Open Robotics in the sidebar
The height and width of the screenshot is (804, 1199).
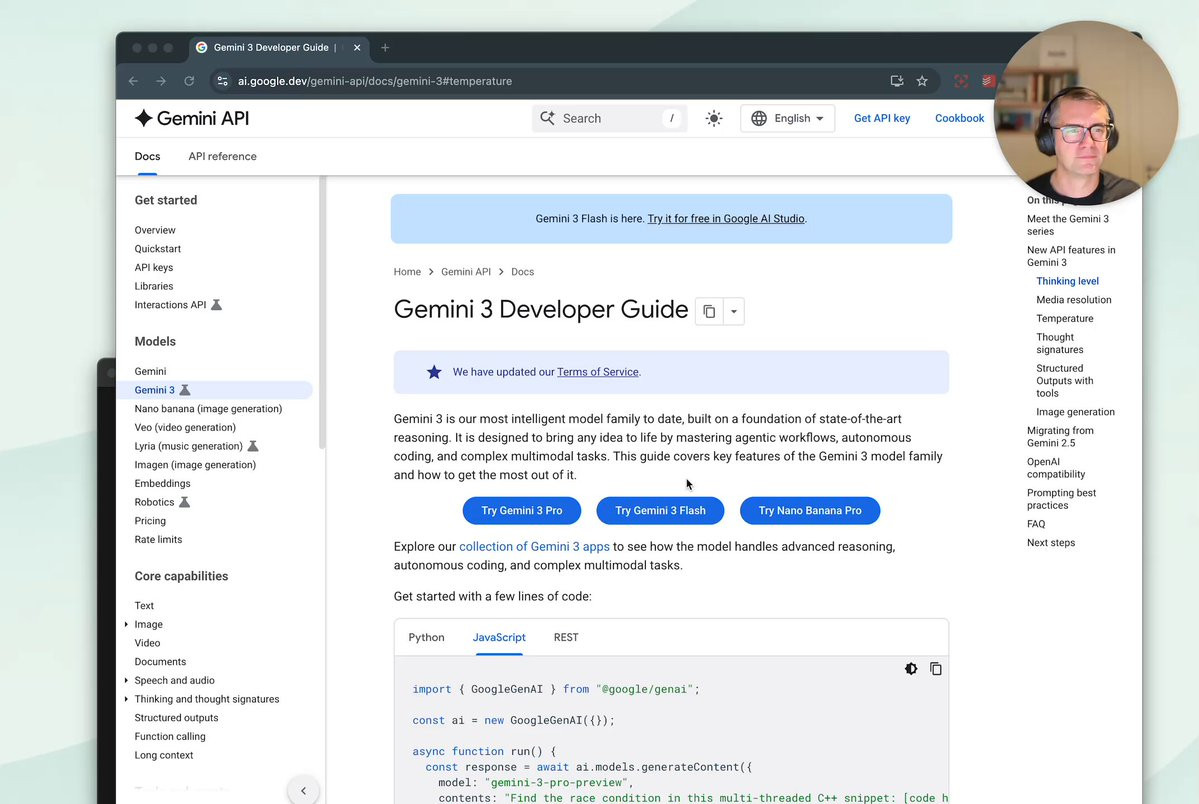[154, 503]
